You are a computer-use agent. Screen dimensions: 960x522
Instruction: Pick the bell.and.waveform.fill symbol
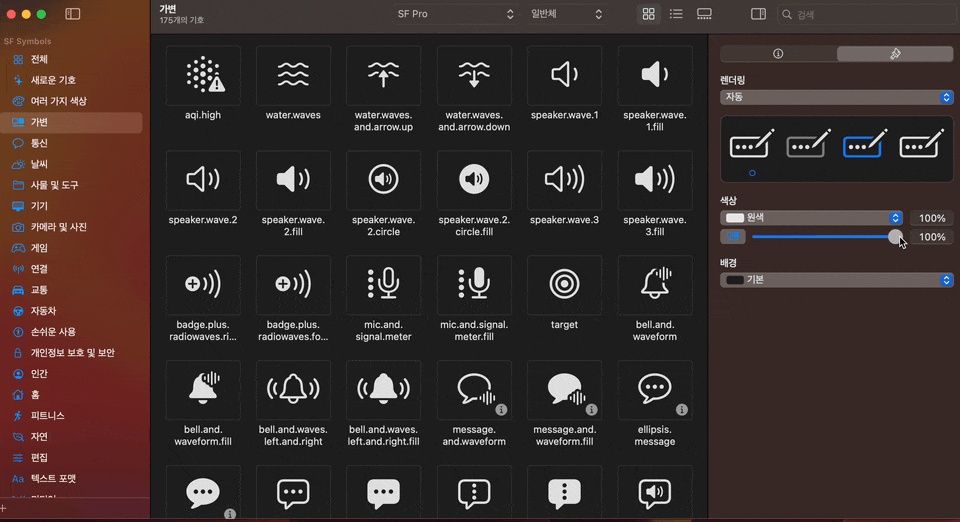coord(203,389)
